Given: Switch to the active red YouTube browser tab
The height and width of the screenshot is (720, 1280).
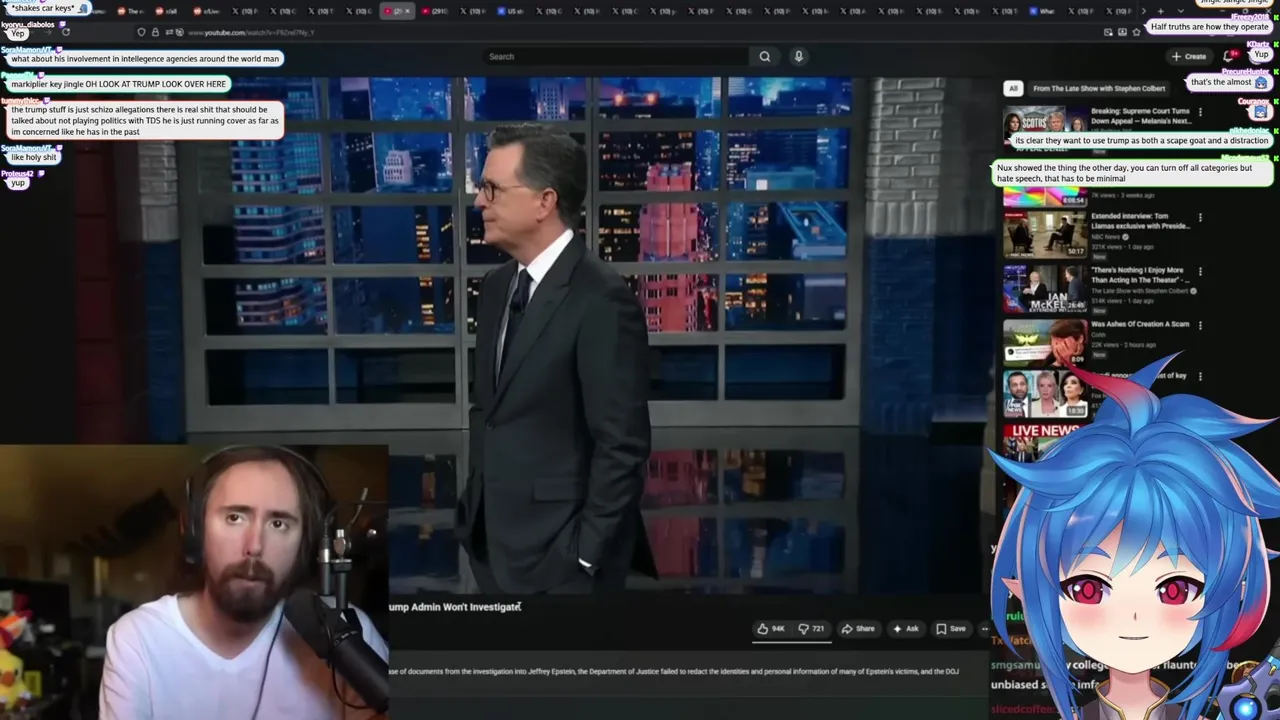Looking at the screenshot, I should (396, 11).
